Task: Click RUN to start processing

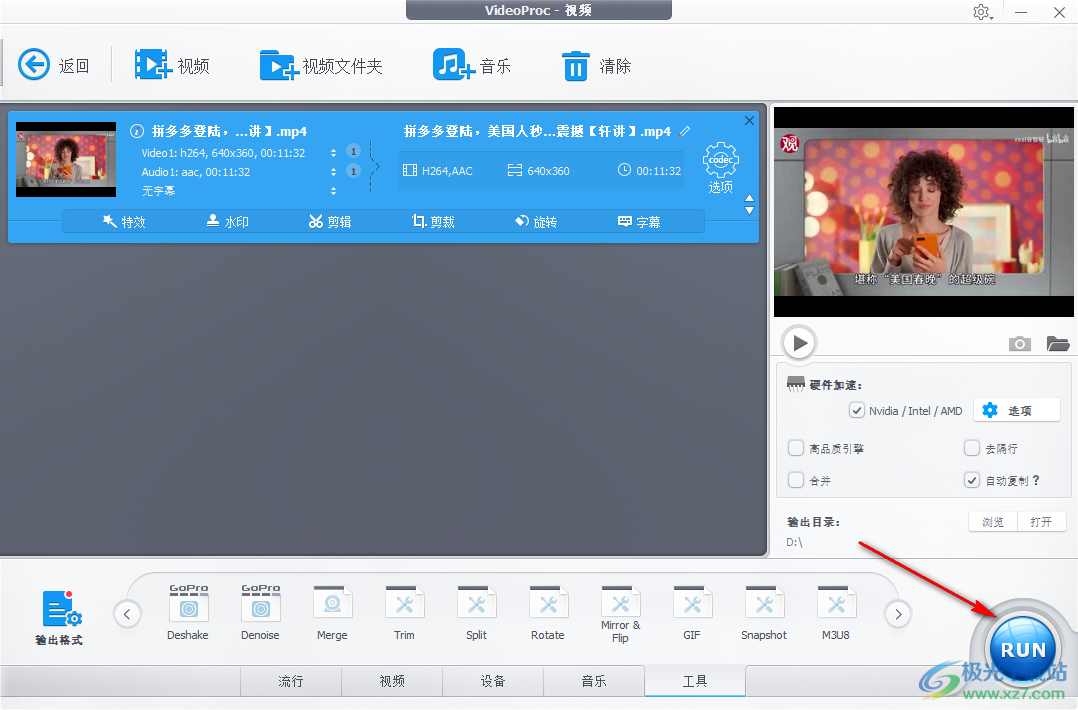Action: (x=1022, y=648)
